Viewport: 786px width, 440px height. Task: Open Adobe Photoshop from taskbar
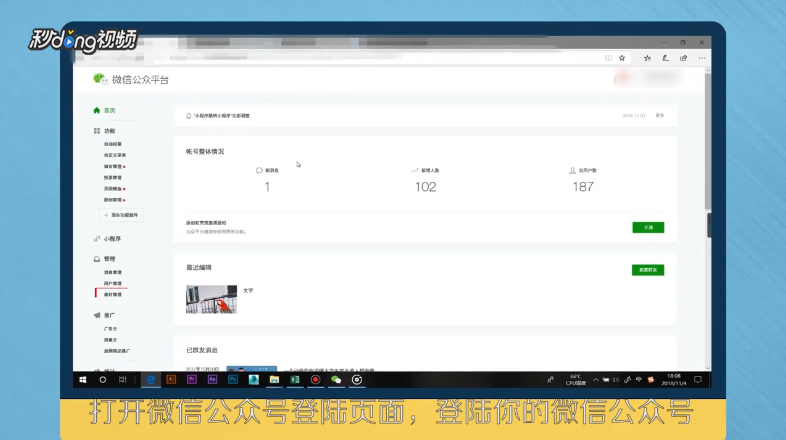(233, 380)
